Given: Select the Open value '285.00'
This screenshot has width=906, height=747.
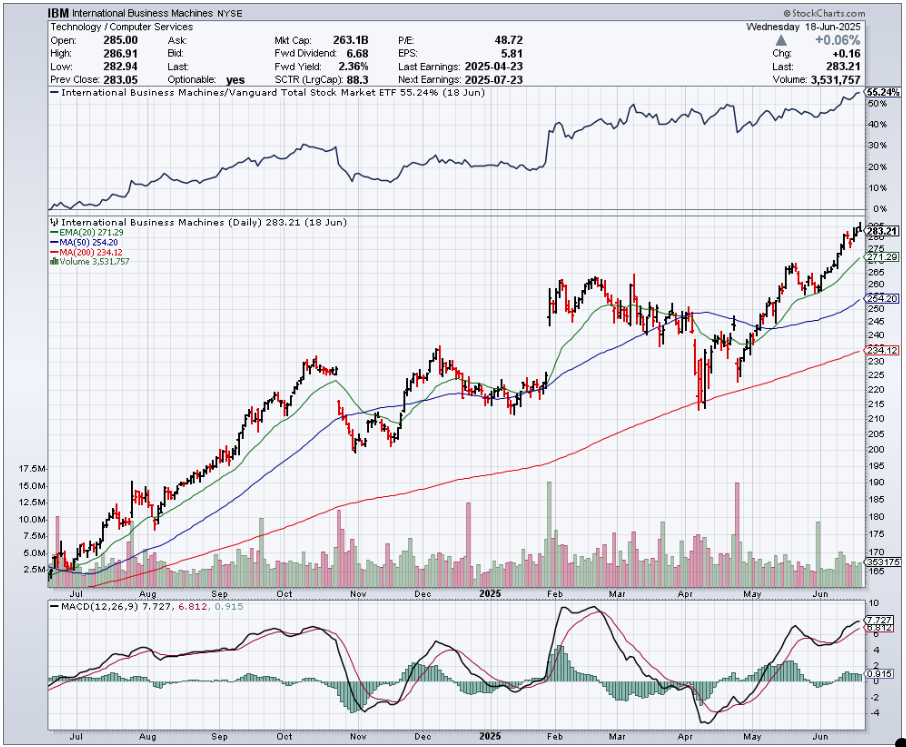Looking at the screenshot, I should [120, 40].
